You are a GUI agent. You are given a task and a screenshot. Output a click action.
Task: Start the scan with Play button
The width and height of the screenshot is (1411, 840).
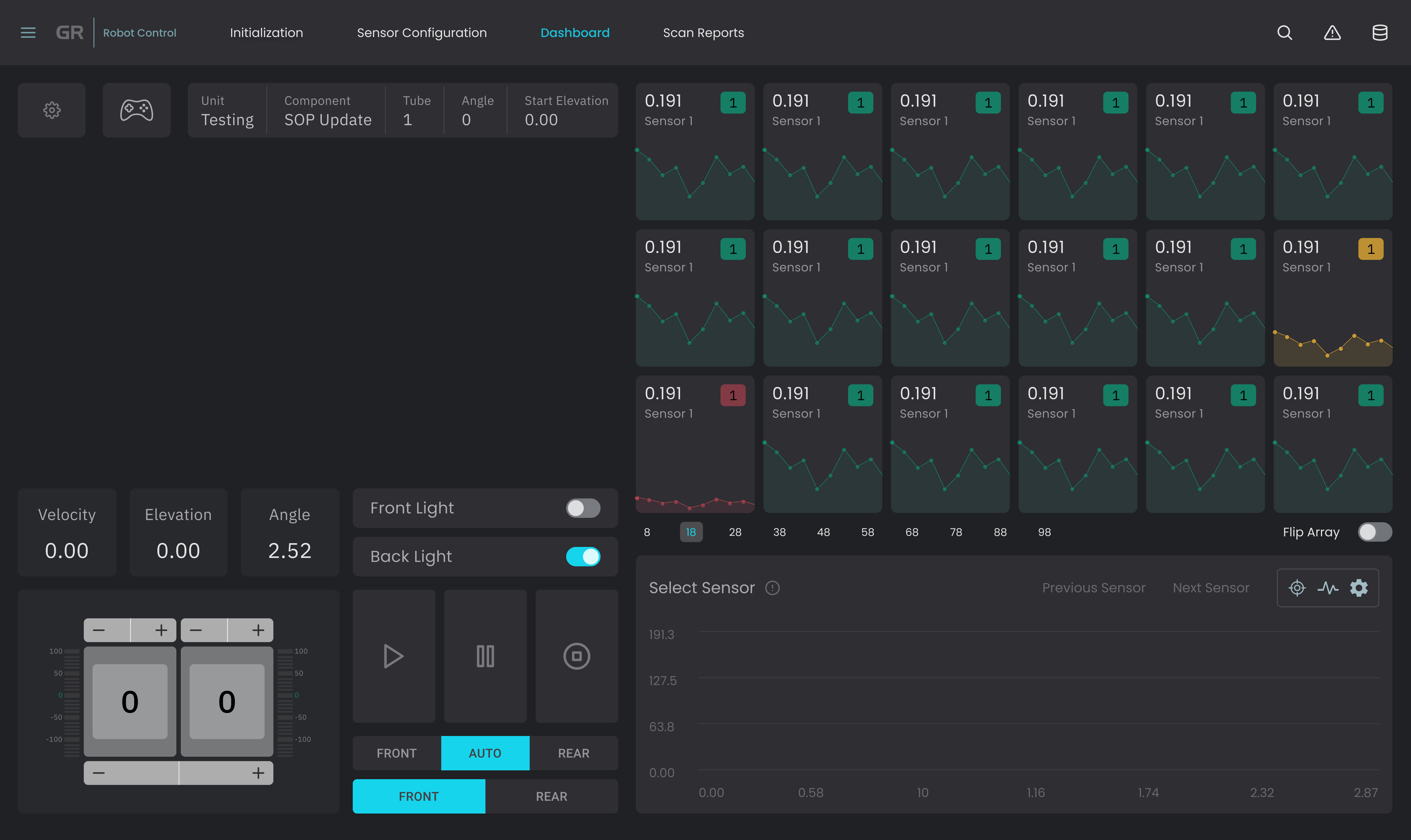coord(394,656)
